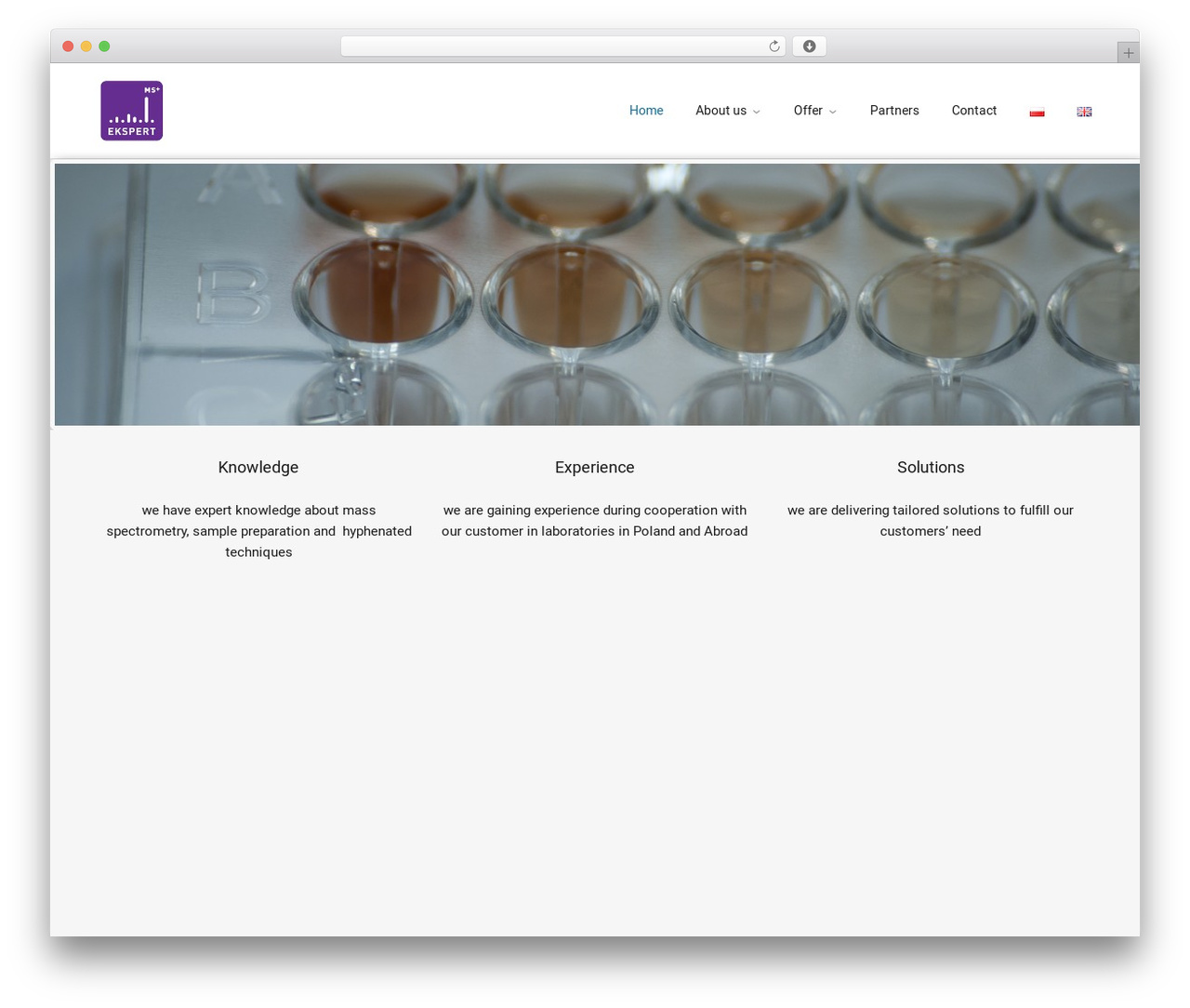The height and width of the screenshot is (1008, 1190).
Task: Click the text about laboratories in Poland and Abroad
Action: [595, 521]
